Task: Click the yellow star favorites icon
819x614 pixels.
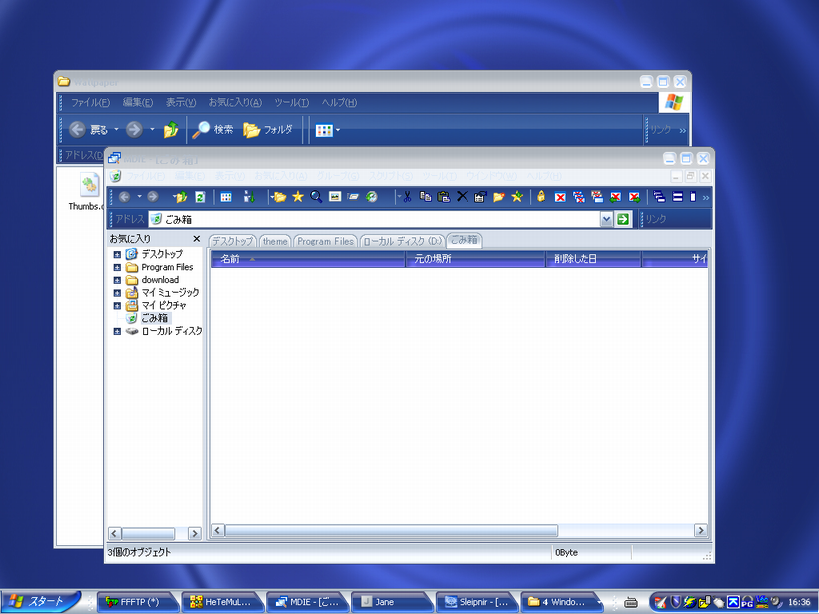Action: click(298, 197)
